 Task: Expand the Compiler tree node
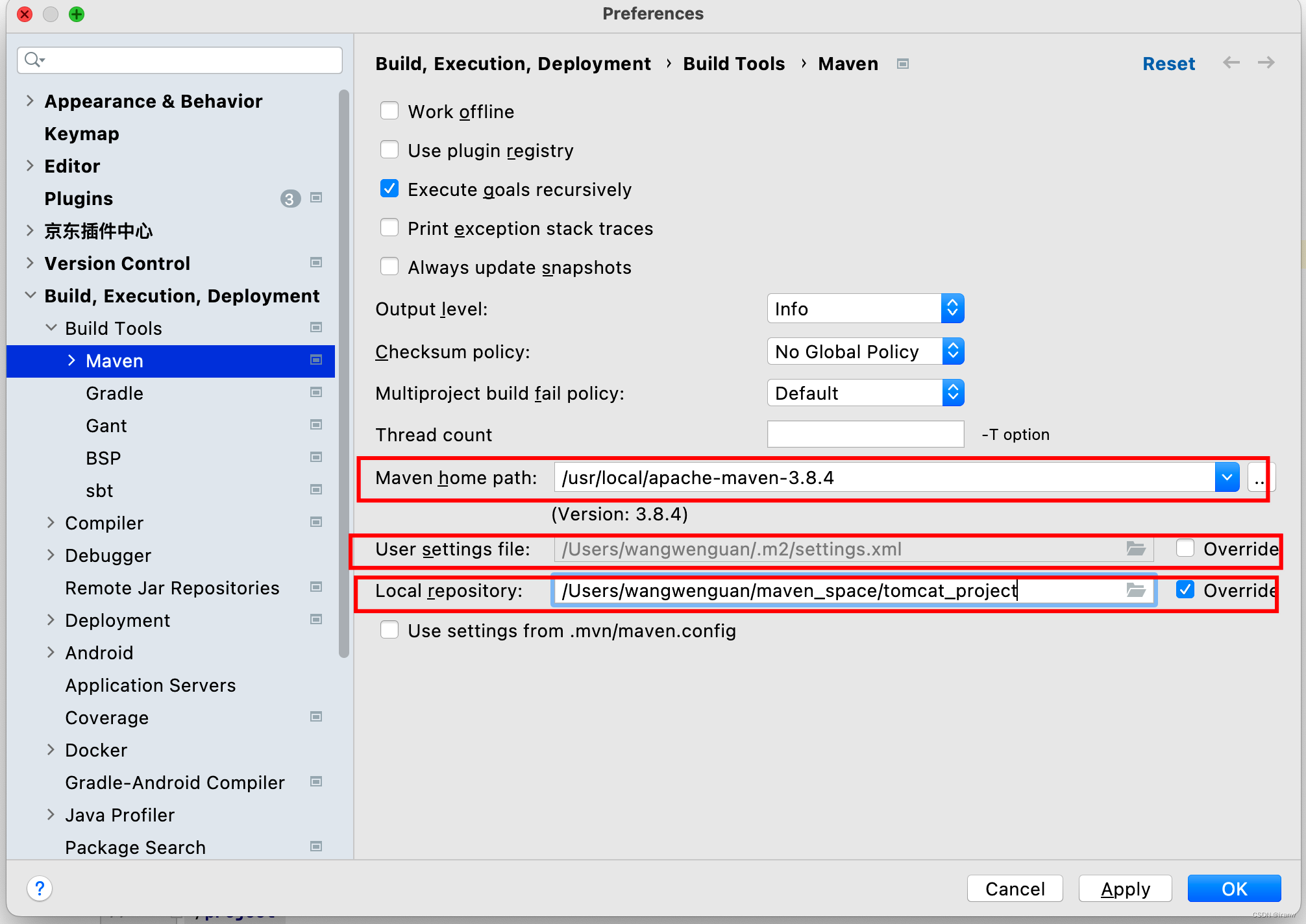point(51,522)
